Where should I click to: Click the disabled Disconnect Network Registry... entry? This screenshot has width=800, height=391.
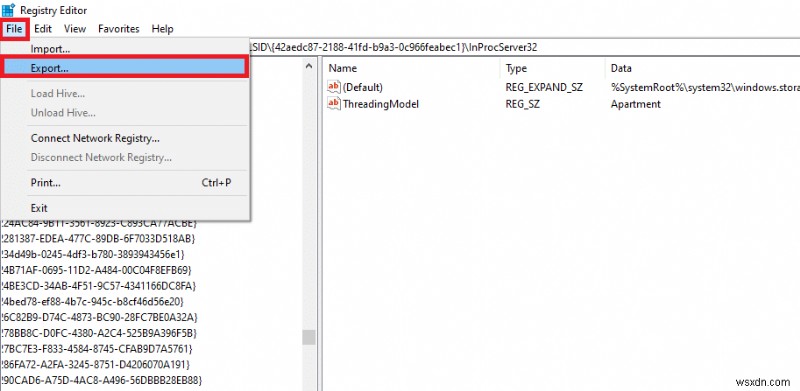(125, 157)
